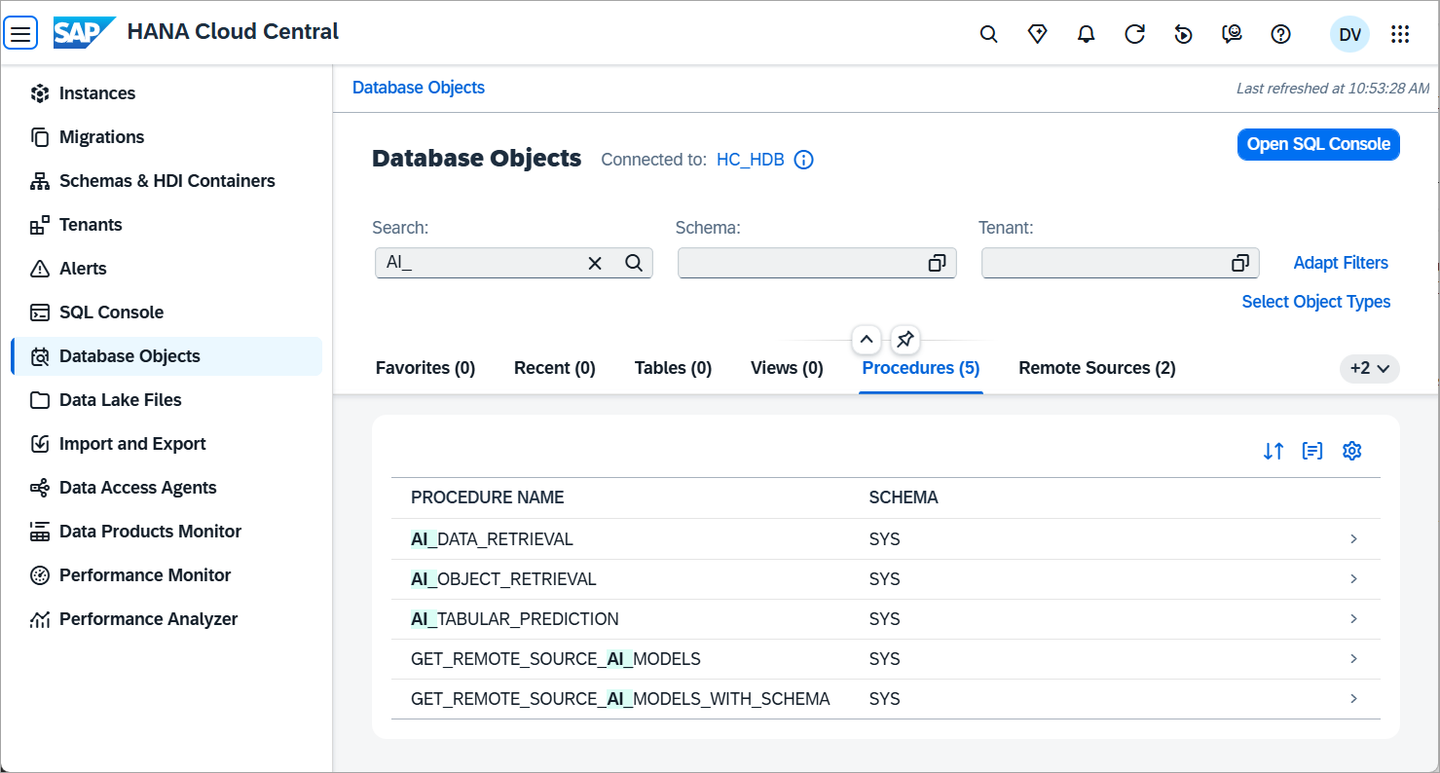Sort the procedures table
The width and height of the screenshot is (1440, 773).
pos(1273,451)
